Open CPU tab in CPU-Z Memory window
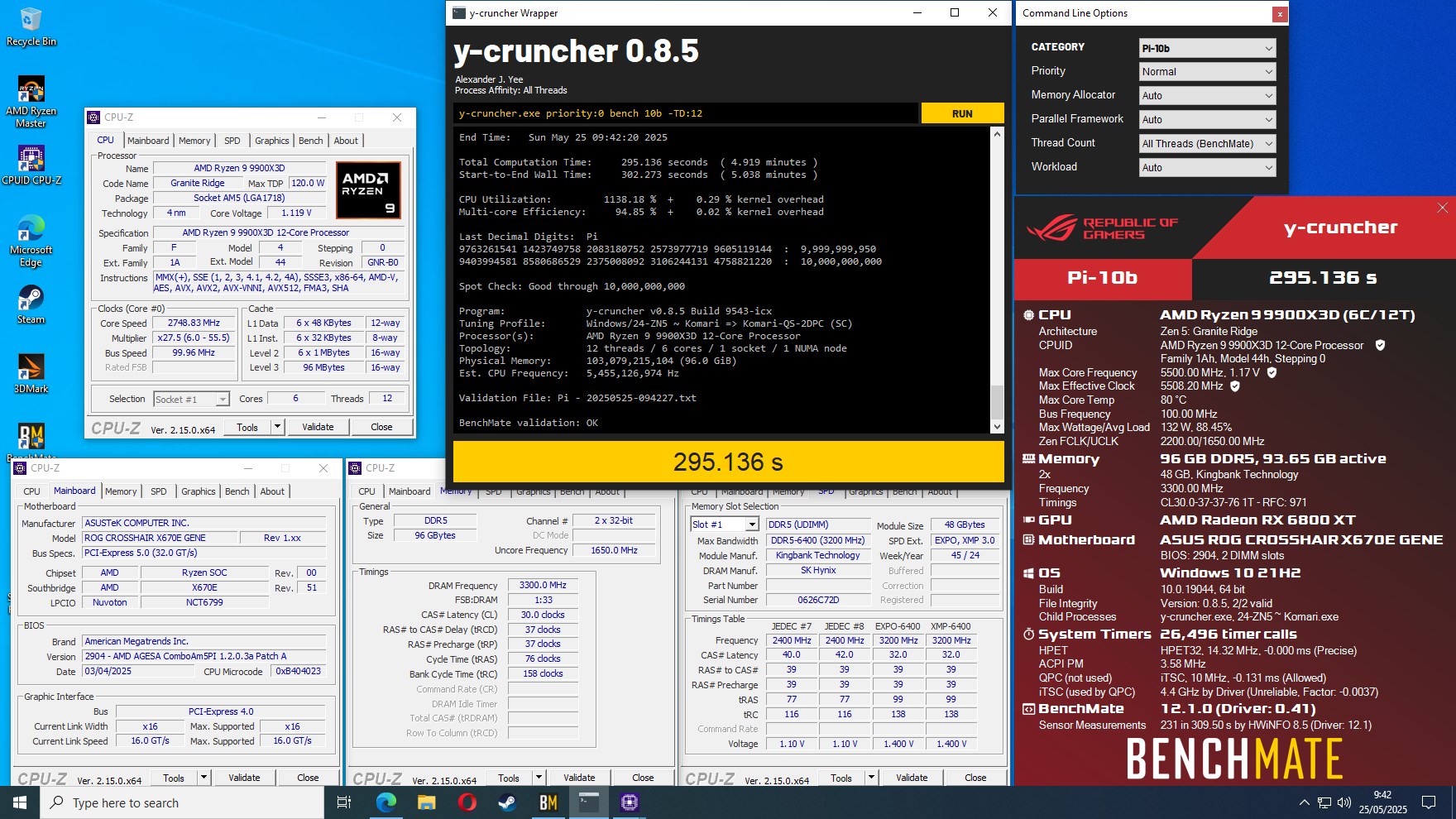Screen dimensions: 1456x819 tap(367, 491)
